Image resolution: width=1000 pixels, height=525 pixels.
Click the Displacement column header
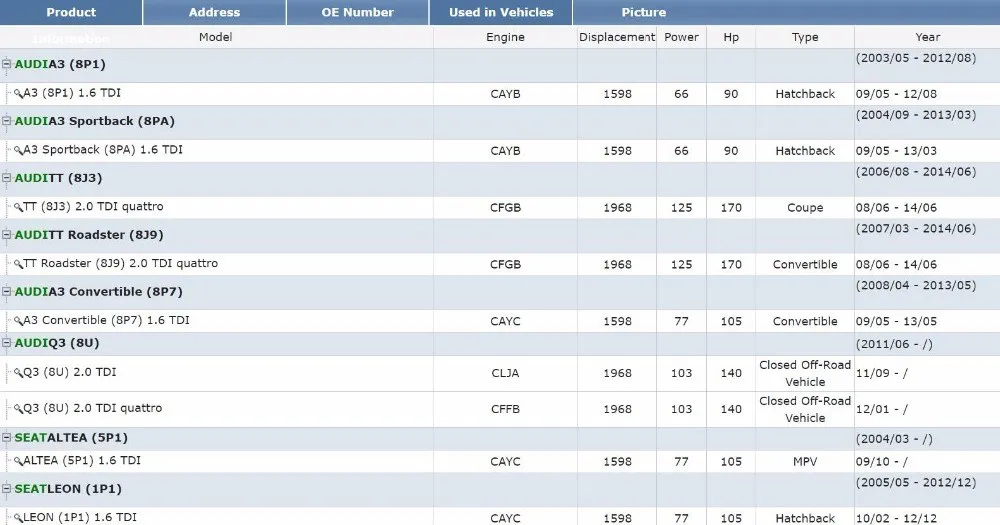(x=617, y=37)
